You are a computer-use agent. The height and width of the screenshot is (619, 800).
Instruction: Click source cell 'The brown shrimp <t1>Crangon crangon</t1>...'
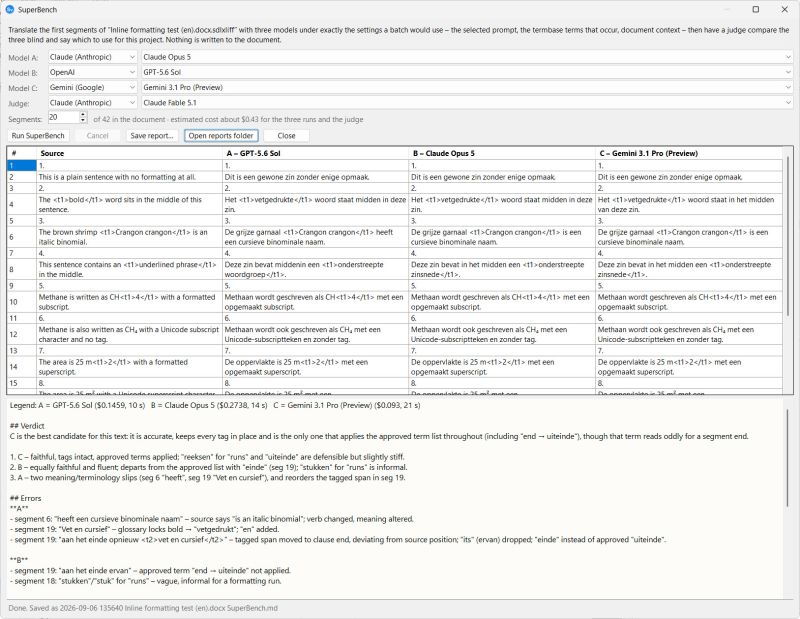[x=130, y=237]
